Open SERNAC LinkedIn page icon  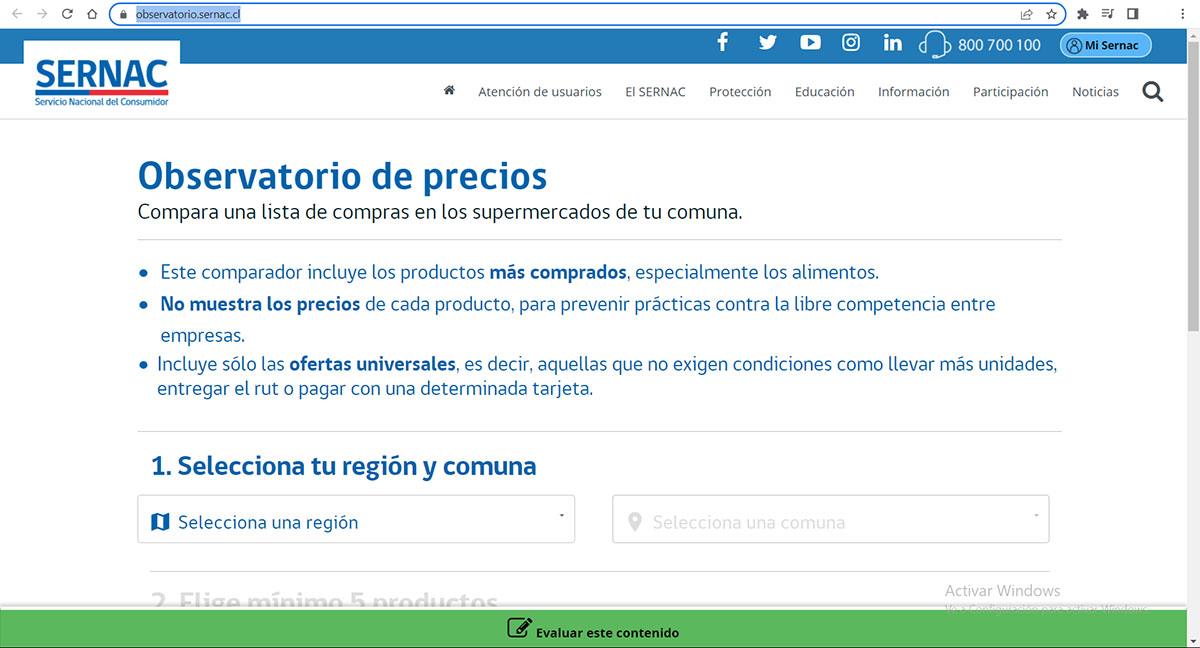click(893, 43)
